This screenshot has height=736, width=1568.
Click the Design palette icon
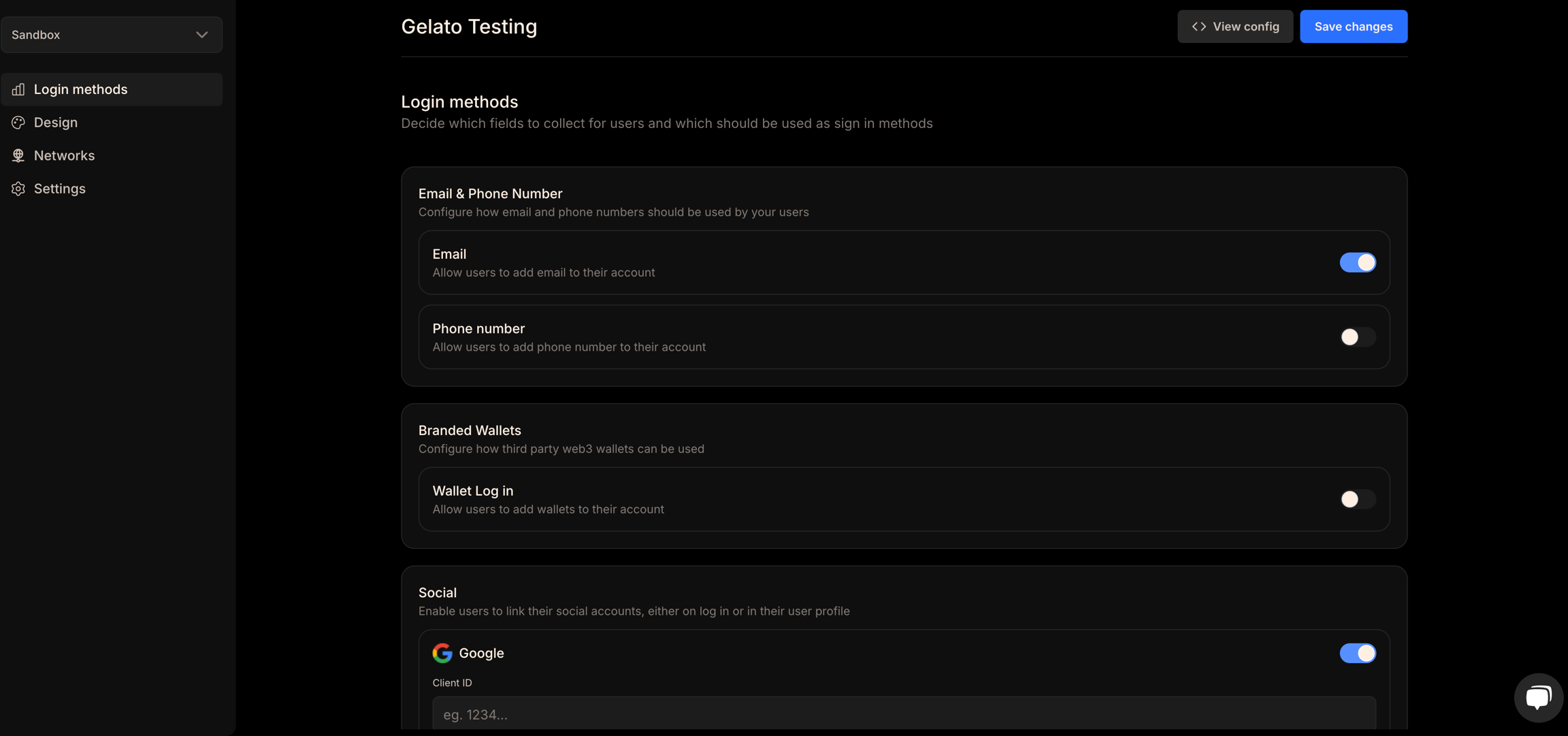point(18,123)
